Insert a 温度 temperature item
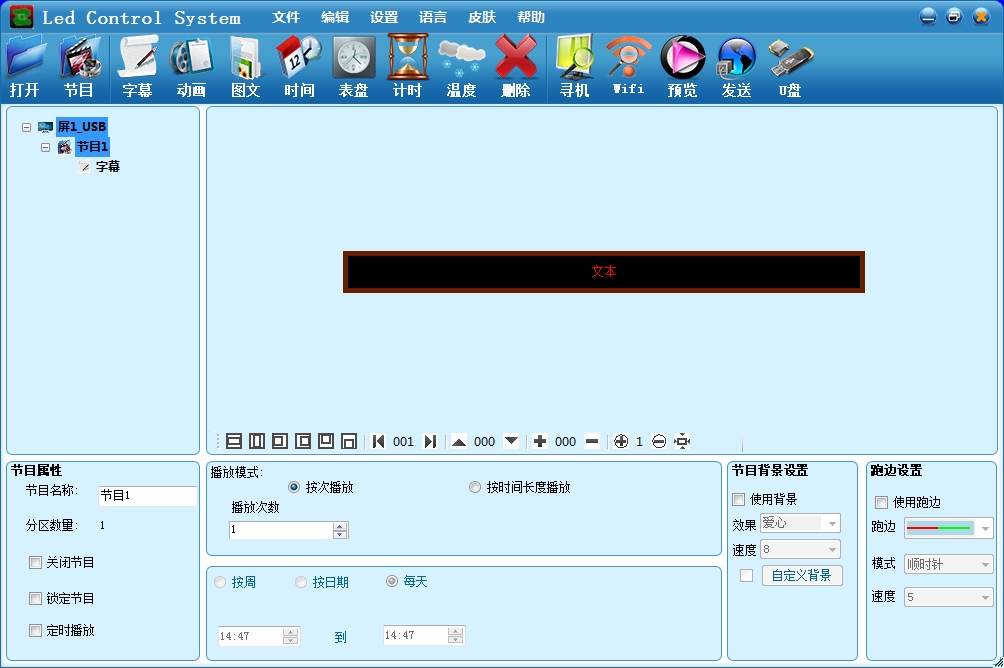The width and height of the screenshot is (1004, 668). [461, 67]
